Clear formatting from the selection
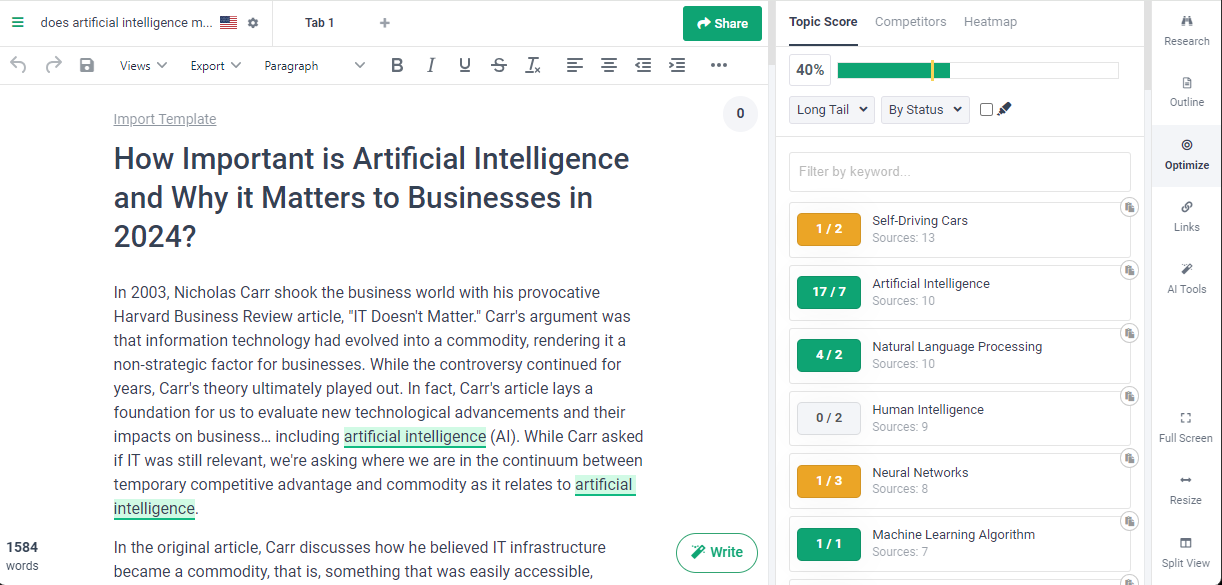The image size is (1222, 585). pyautogui.click(x=533, y=65)
